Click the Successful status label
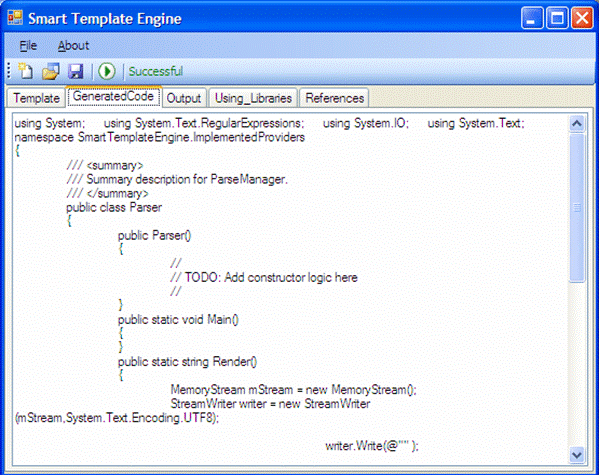599x475 pixels. [155, 71]
